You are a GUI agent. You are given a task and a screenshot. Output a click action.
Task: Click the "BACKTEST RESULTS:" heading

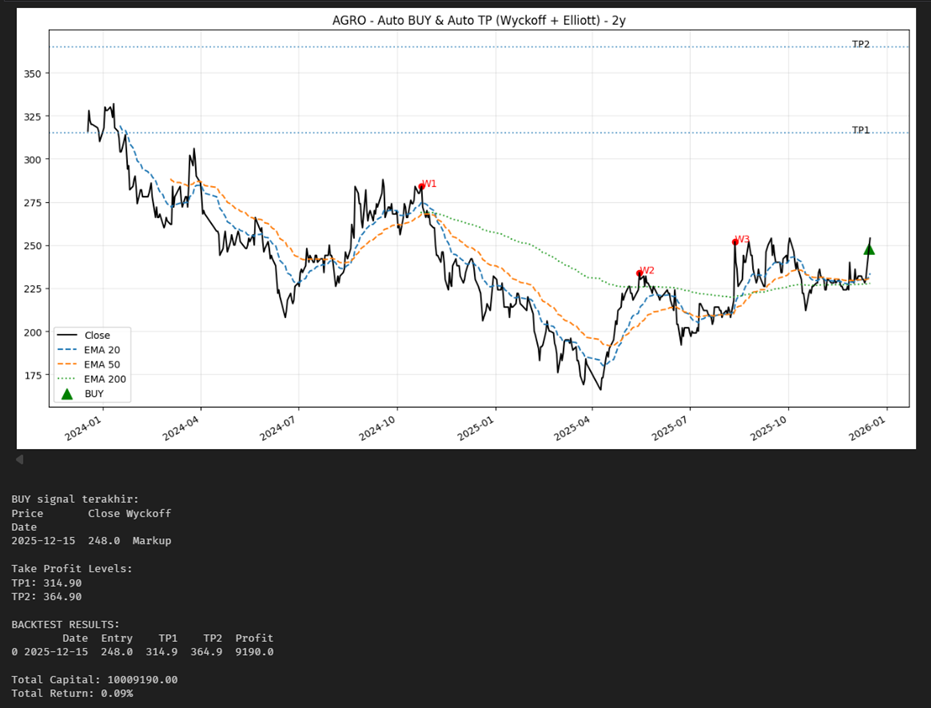[x=65, y=624]
